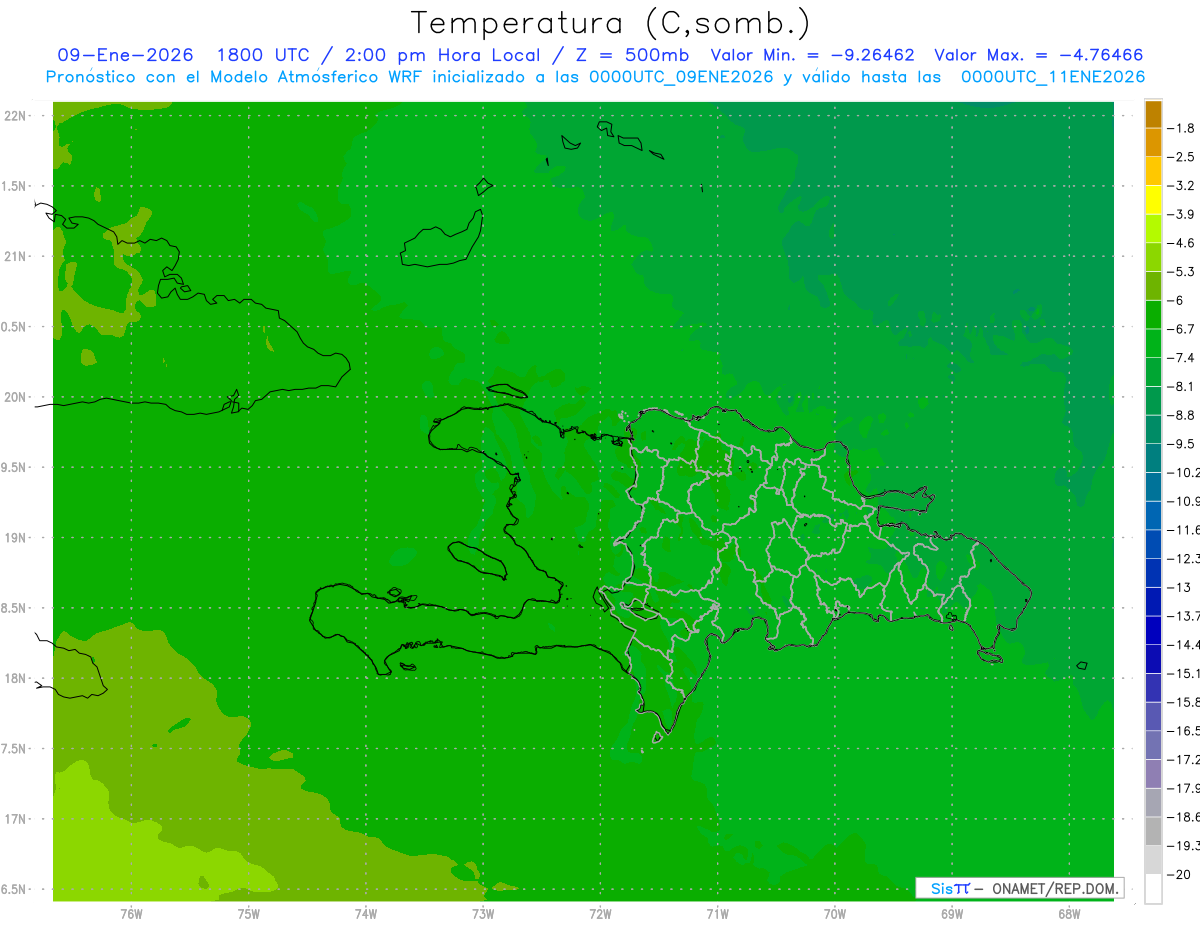
Task: Click the "68W" longitude label
Action: point(1069,914)
